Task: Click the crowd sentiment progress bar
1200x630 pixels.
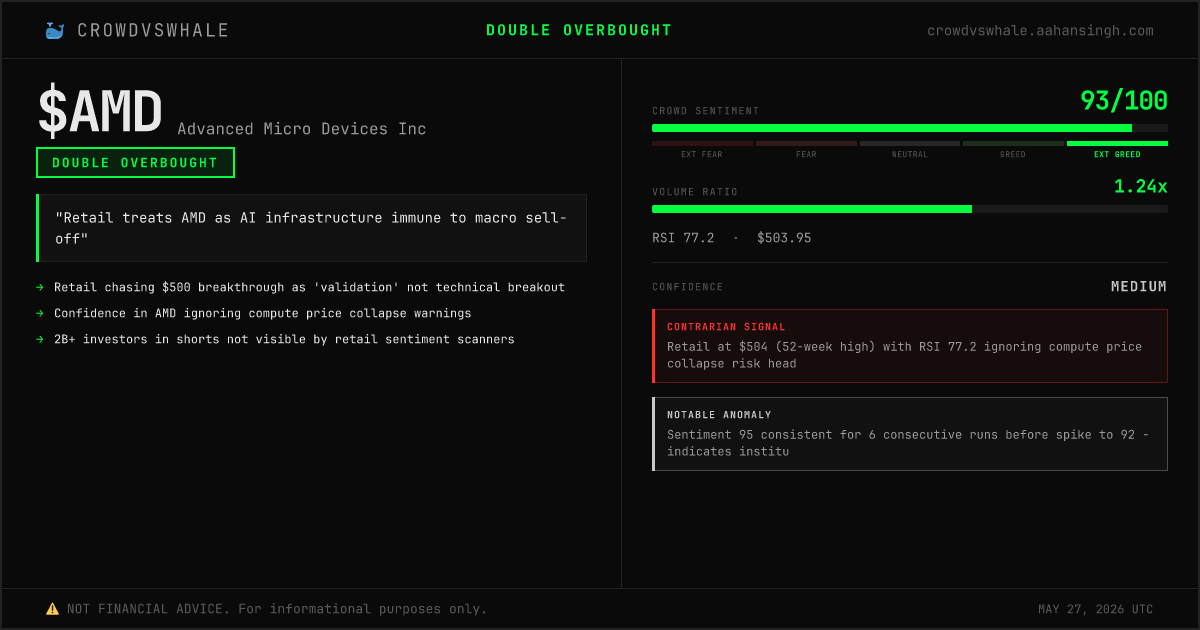Action: pos(910,128)
